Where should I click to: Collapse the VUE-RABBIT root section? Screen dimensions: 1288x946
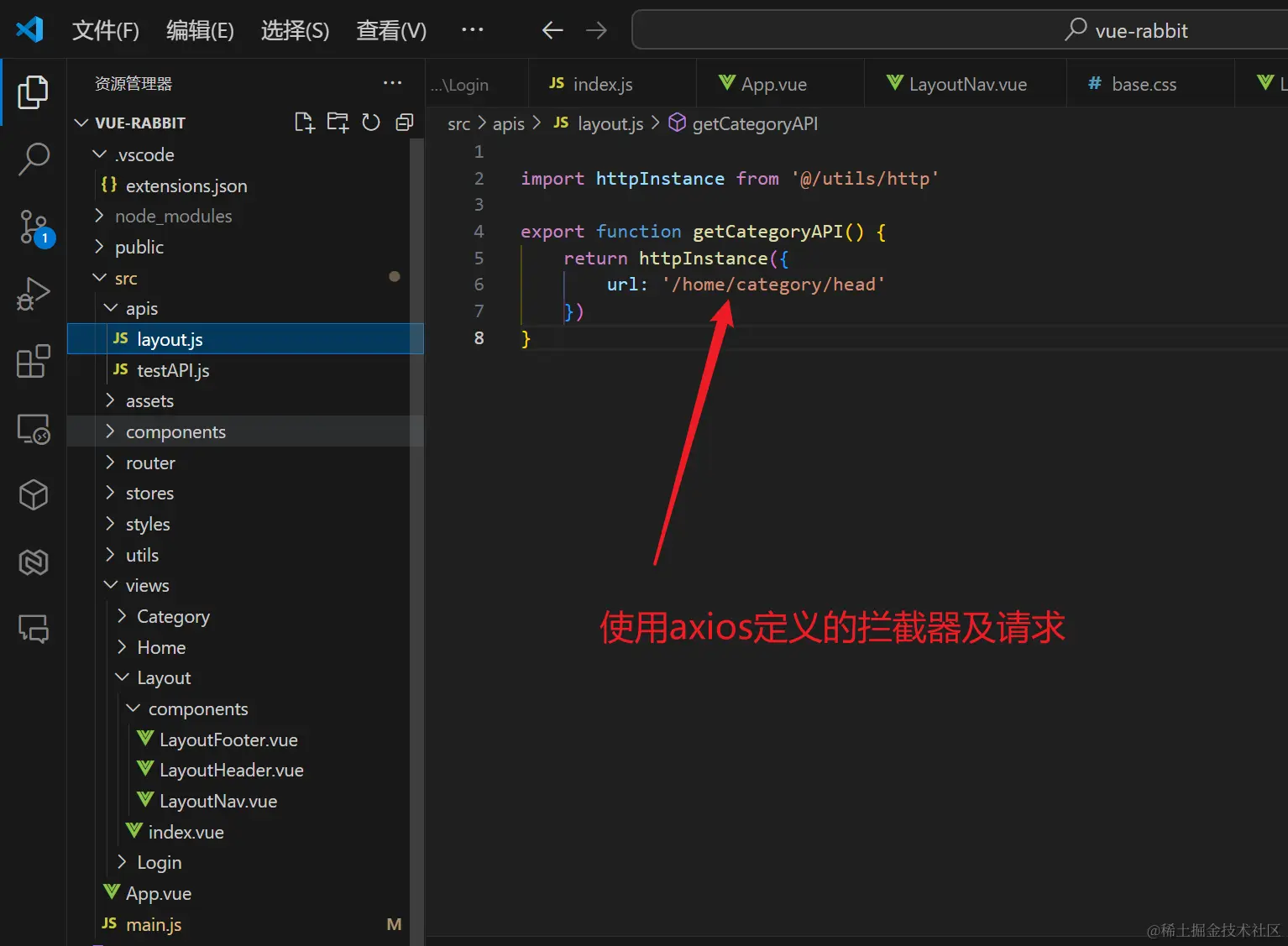[81, 123]
